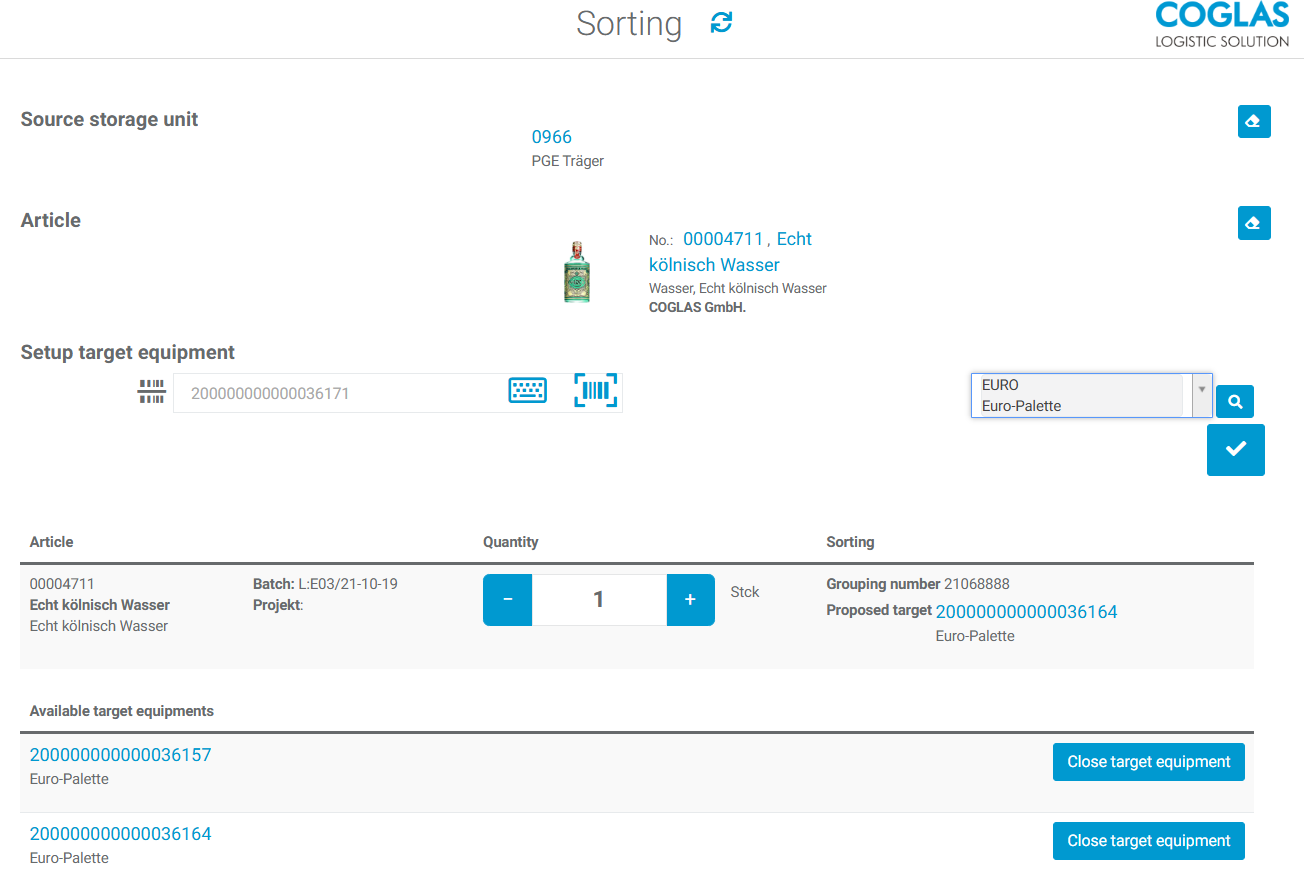Open the on-screen keyboard icon
Screen dimensions: 1304x884
(x=528, y=391)
